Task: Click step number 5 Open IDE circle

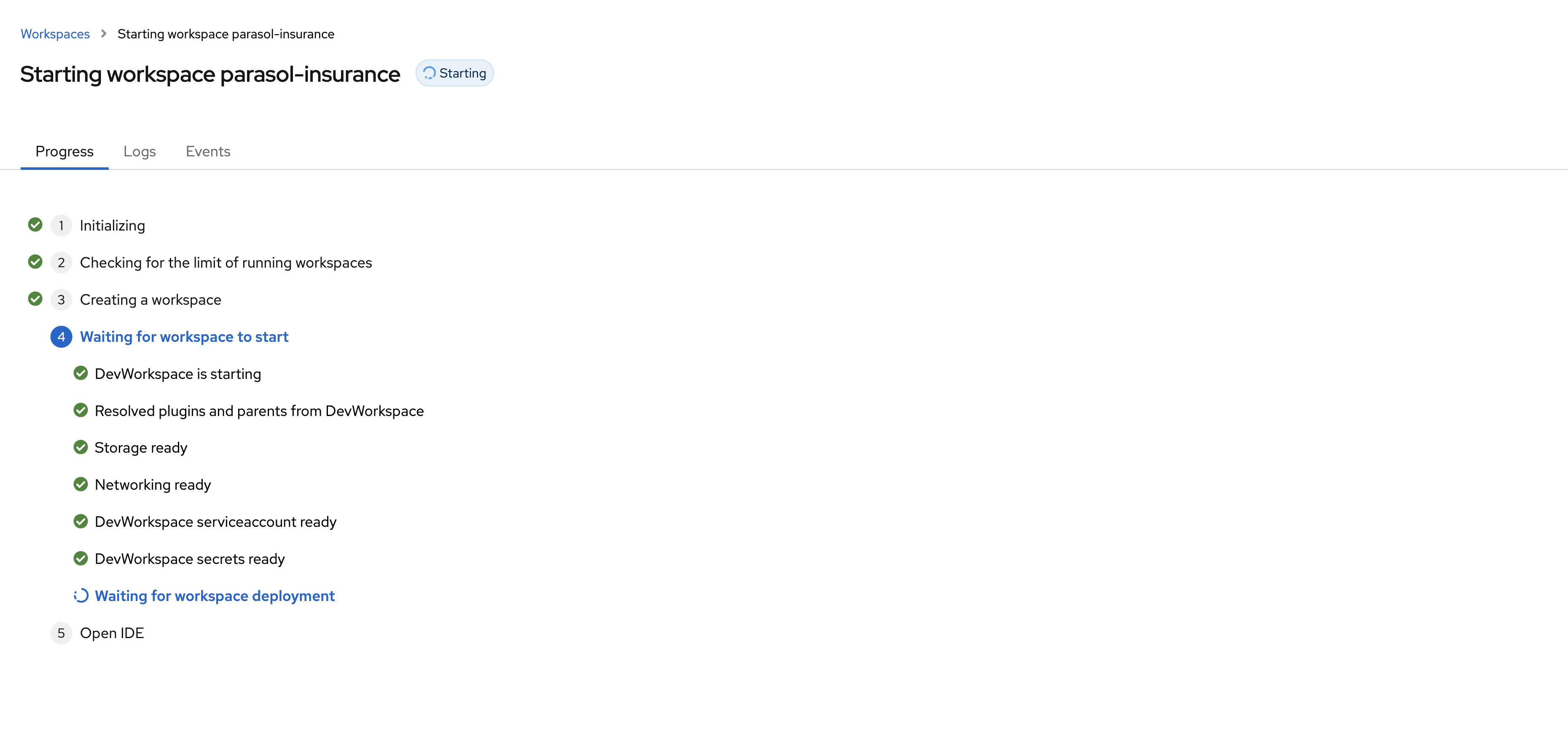Action: (61, 633)
